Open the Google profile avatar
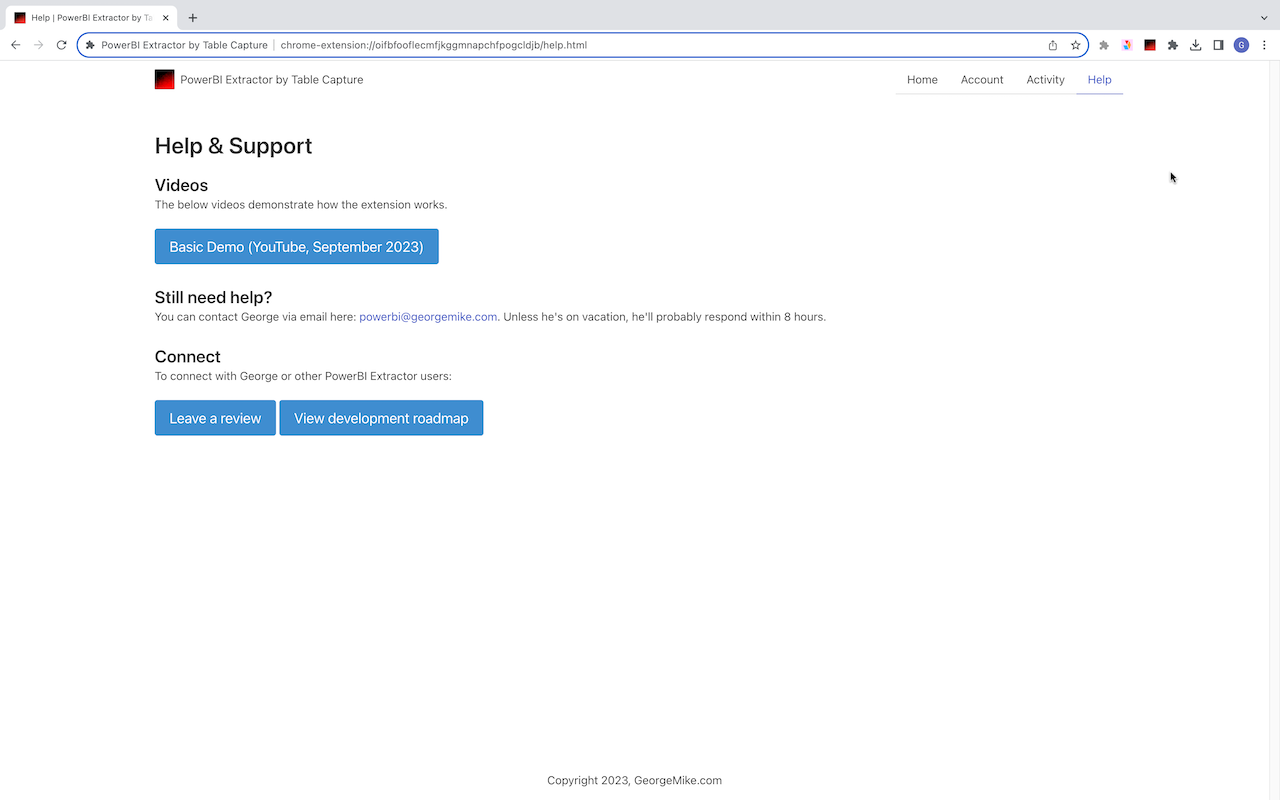Image resolution: width=1280 pixels, height=800 pixels. point(1241,45)
